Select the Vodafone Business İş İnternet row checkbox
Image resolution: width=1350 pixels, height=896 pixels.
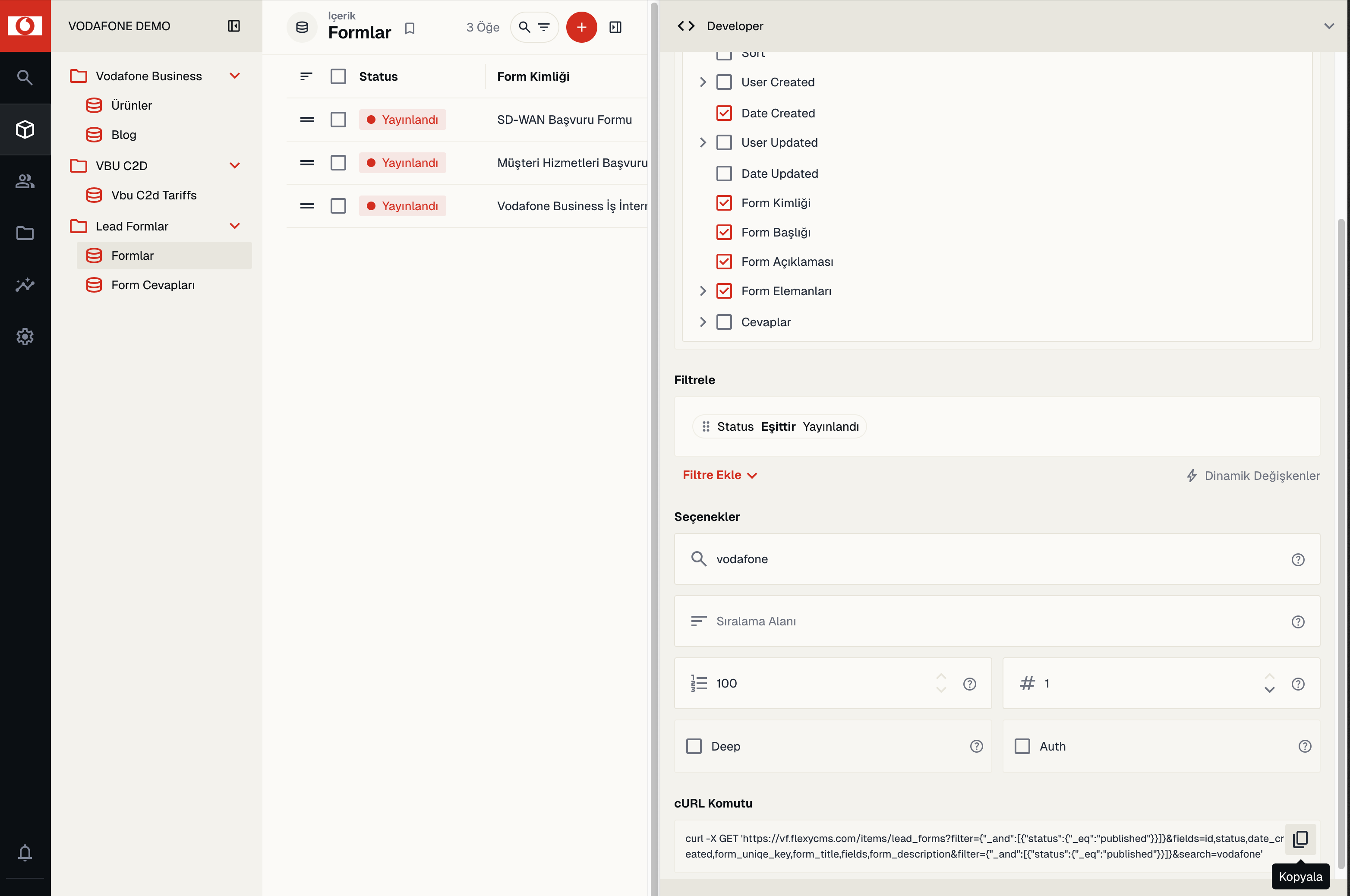click(338, 206)
